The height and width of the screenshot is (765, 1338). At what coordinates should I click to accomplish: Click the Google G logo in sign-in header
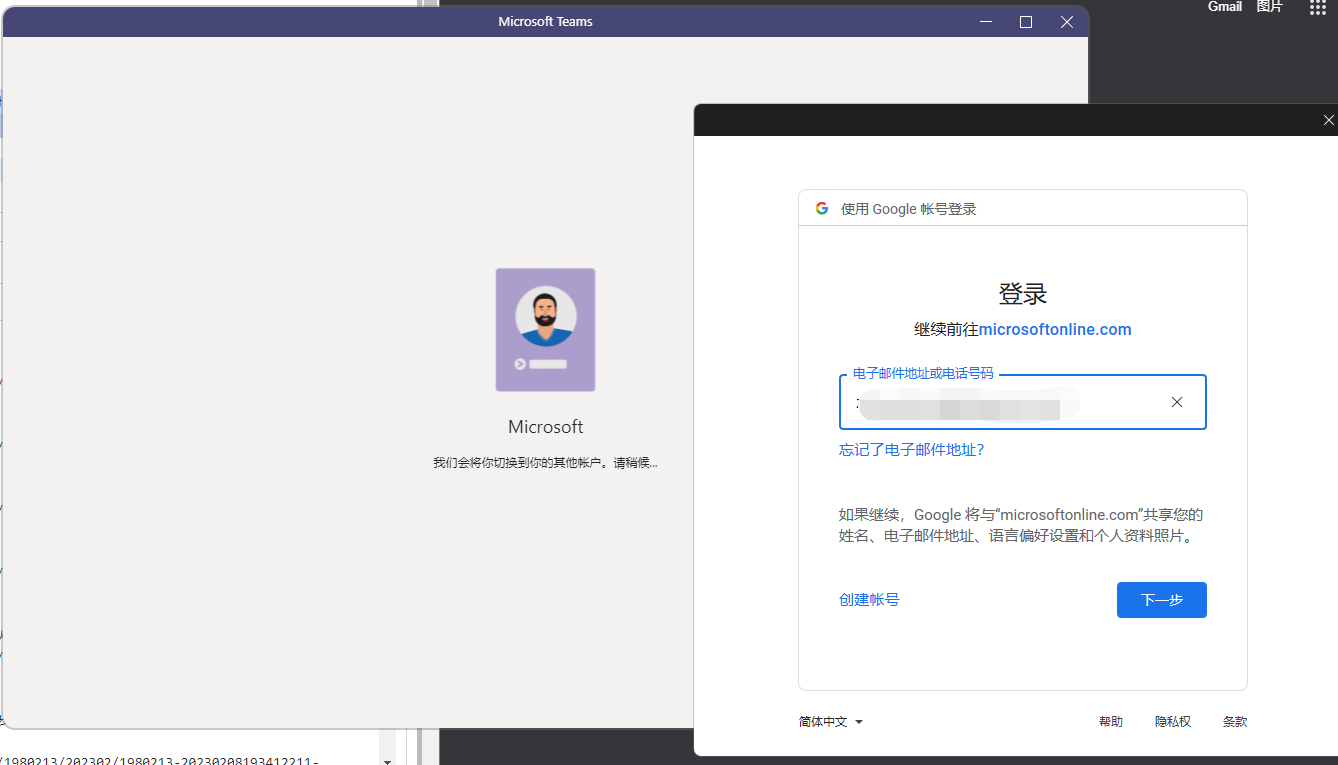pyautogui.click(x=821, y=208)
